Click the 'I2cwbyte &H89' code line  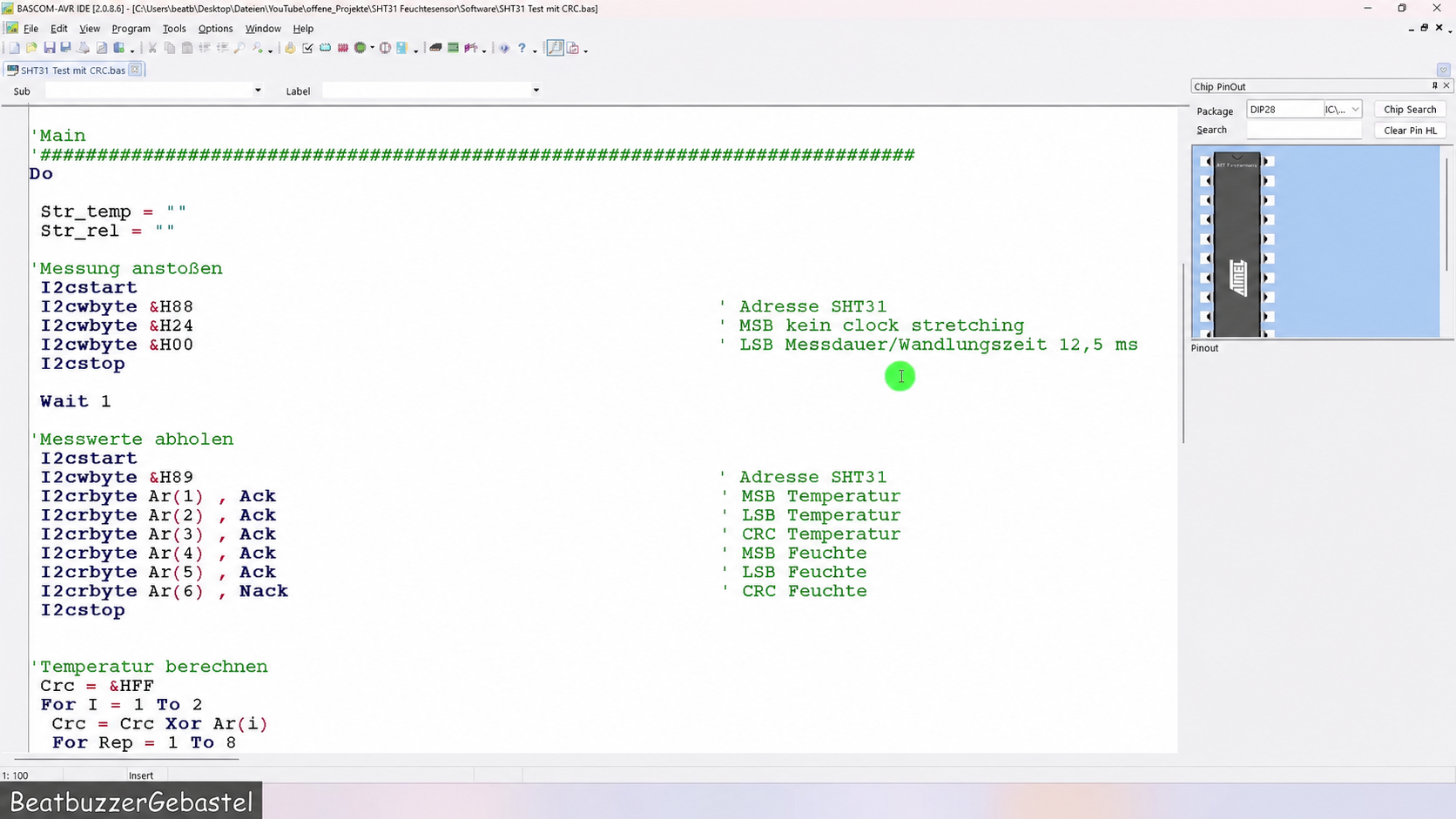pos(117,477)
